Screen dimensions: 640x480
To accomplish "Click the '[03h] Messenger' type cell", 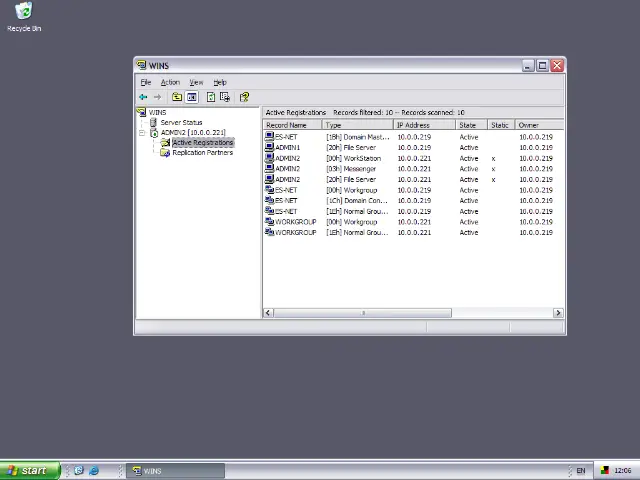I will 351,169.
